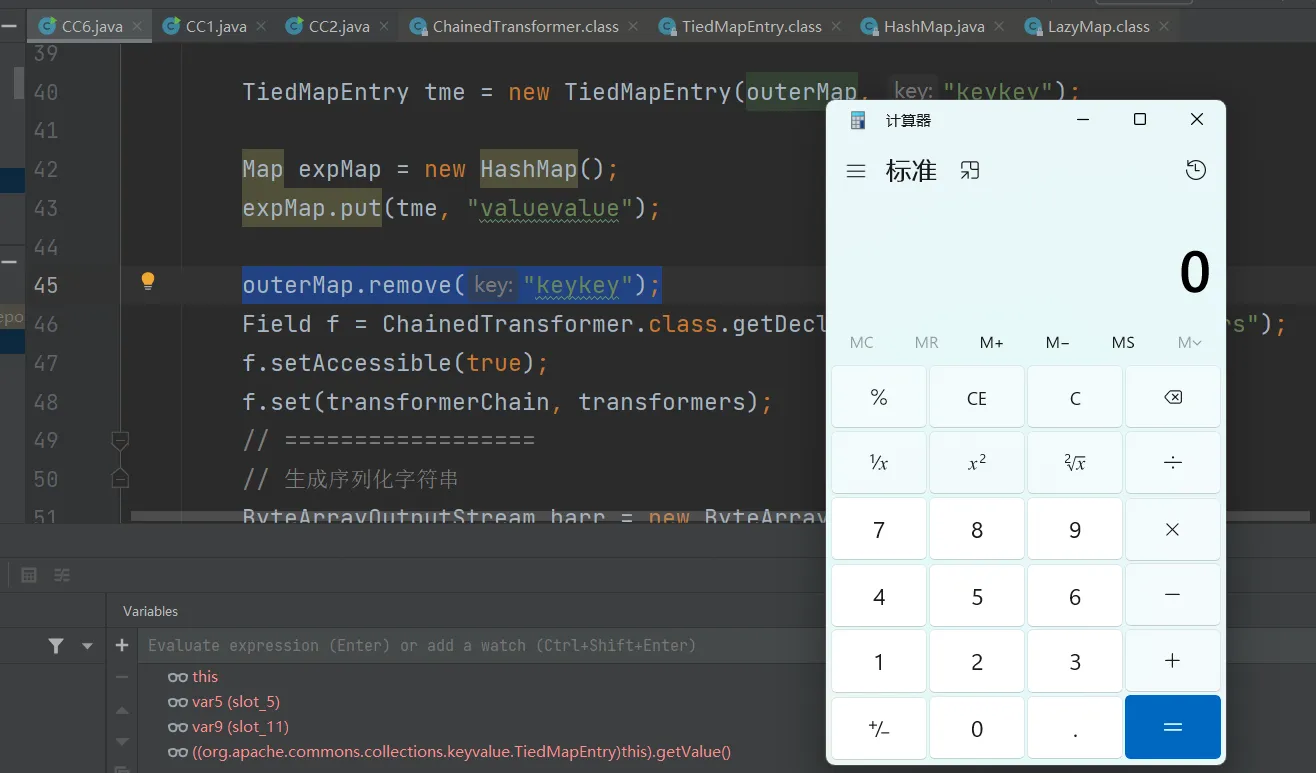Click the multiply operator button
This screenshot has height=773, width=1316.
1173,529
